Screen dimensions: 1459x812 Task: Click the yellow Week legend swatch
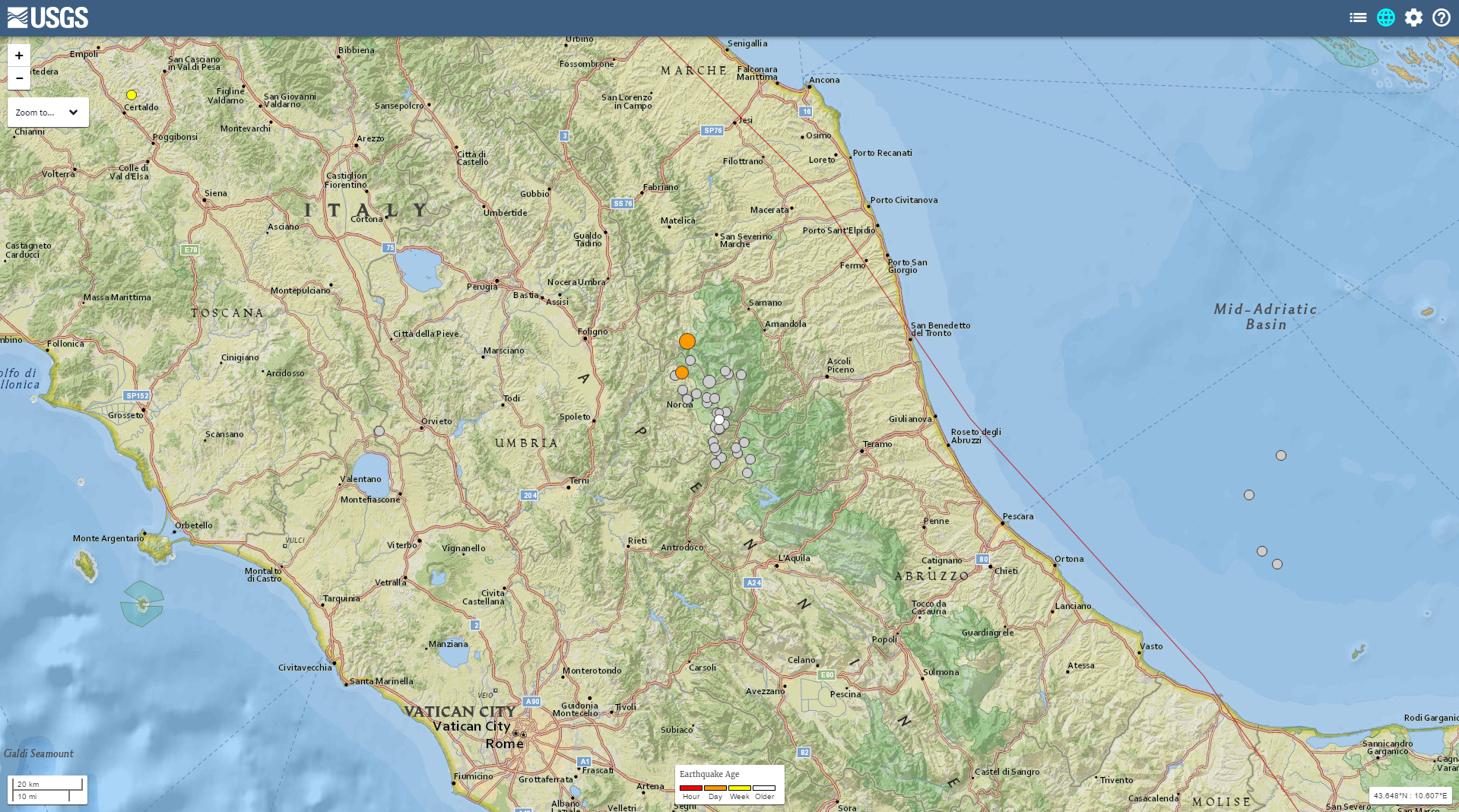(740, 788)
